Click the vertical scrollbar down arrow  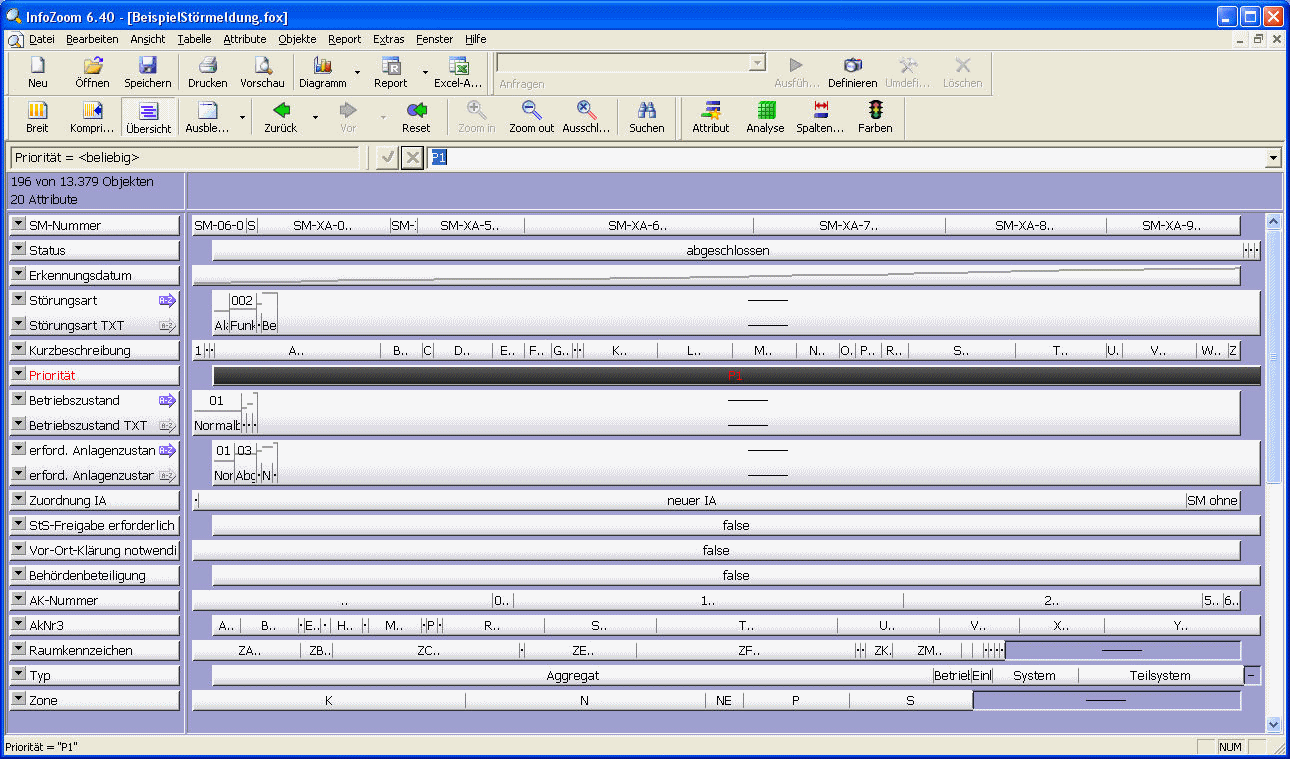coord(1273,724)
